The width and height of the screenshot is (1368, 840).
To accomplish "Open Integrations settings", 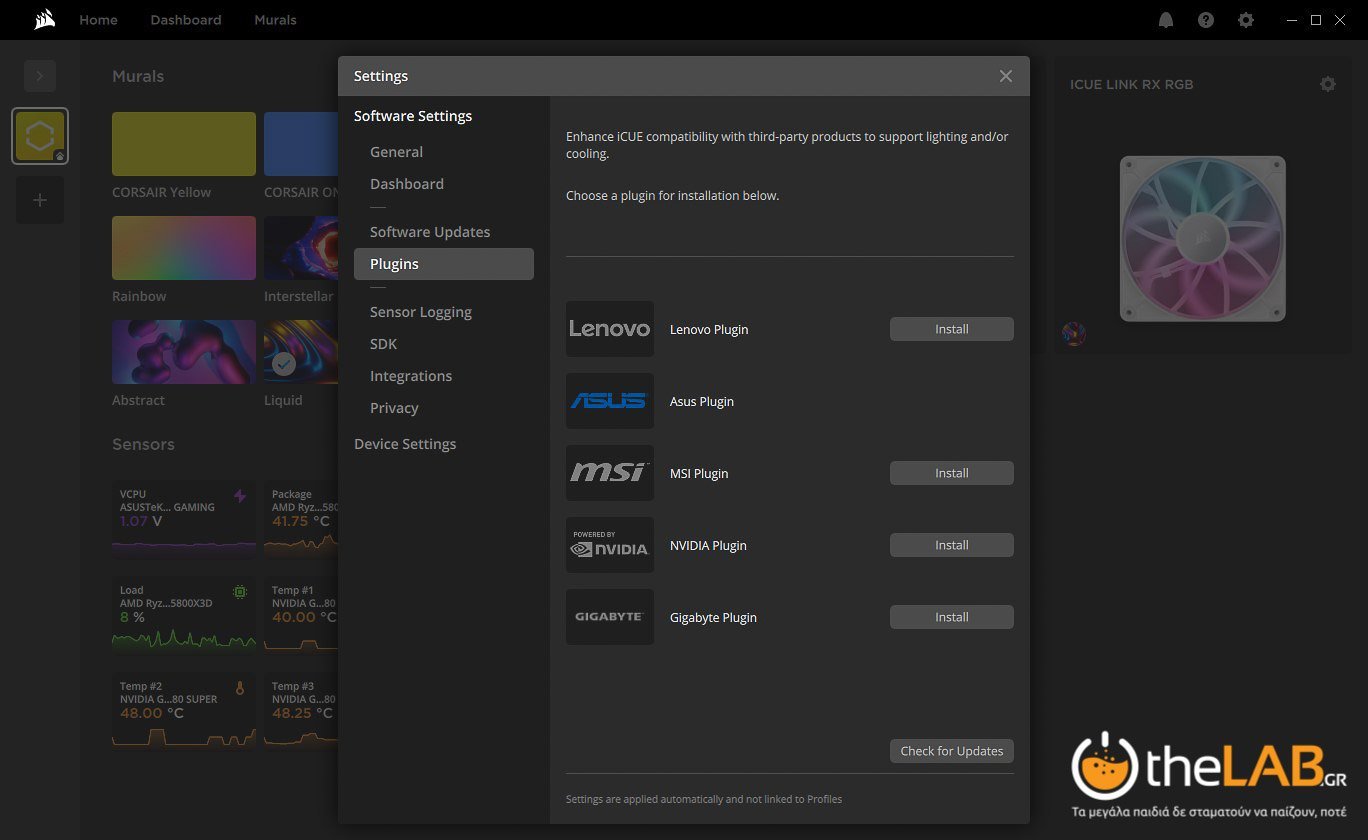I will (444, 376).
